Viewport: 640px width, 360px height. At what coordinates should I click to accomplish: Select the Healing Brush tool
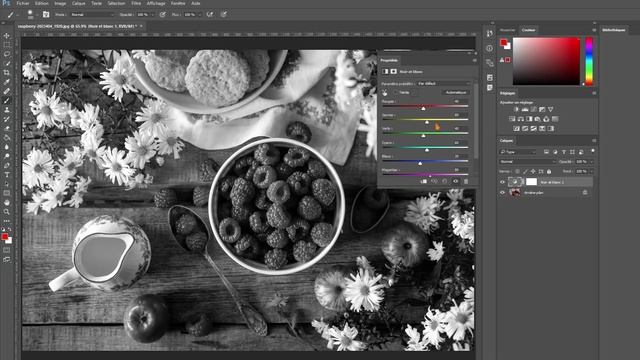click(7, 91)
